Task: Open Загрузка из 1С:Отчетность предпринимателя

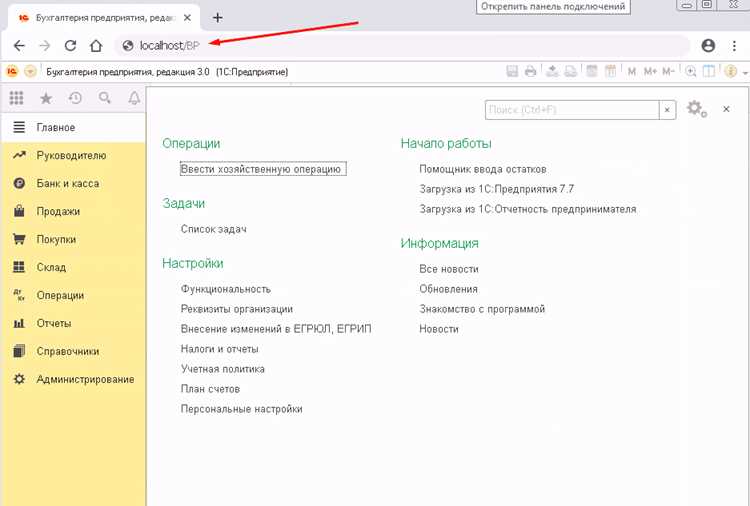Action: 528,209
